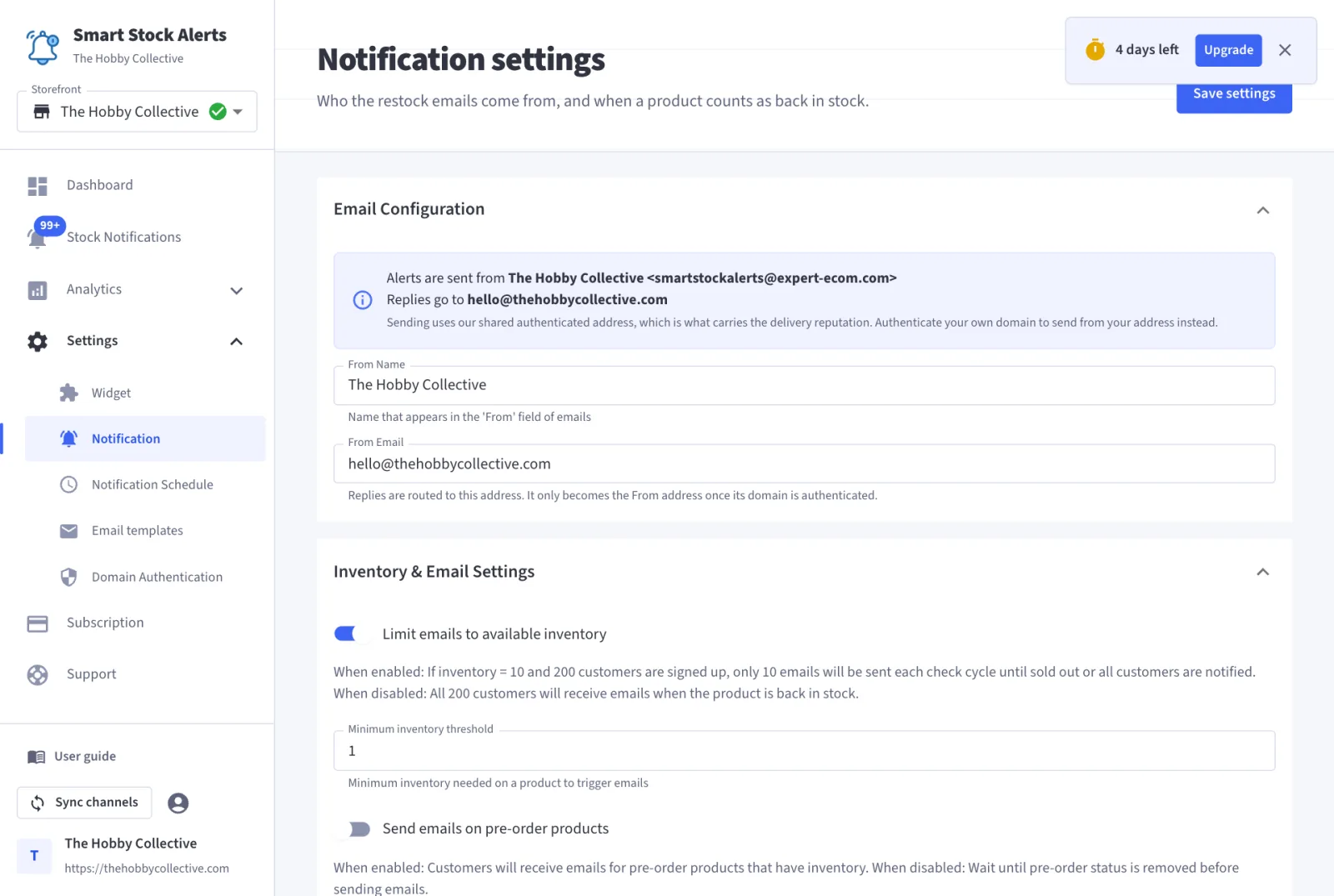Image resolution: width=1334 pixels, height=896 pixels.
Task: Click the Smart Stock Alerts bell logo
Action: 43,47
